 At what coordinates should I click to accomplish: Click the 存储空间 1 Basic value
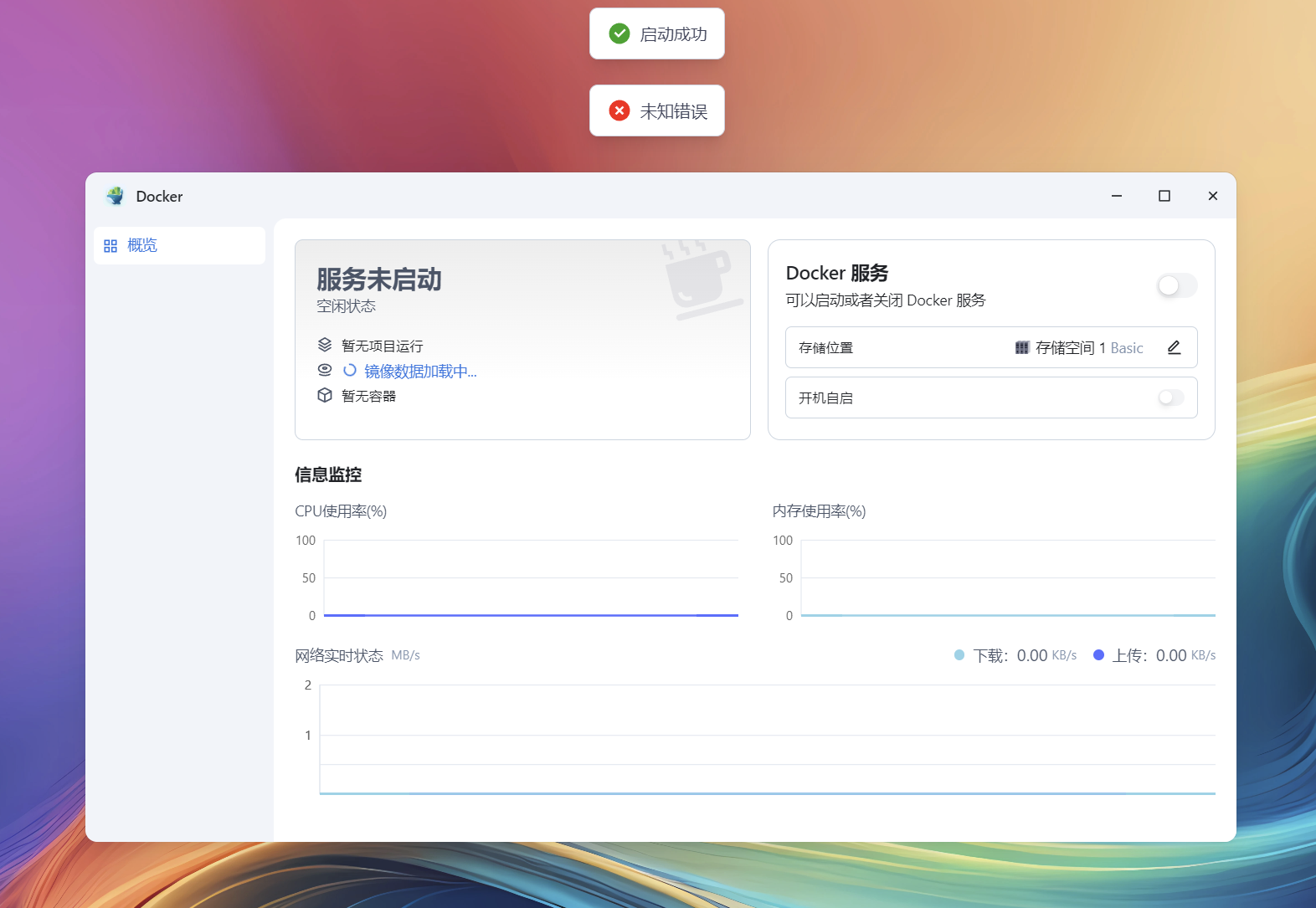tap(1089, 348)
